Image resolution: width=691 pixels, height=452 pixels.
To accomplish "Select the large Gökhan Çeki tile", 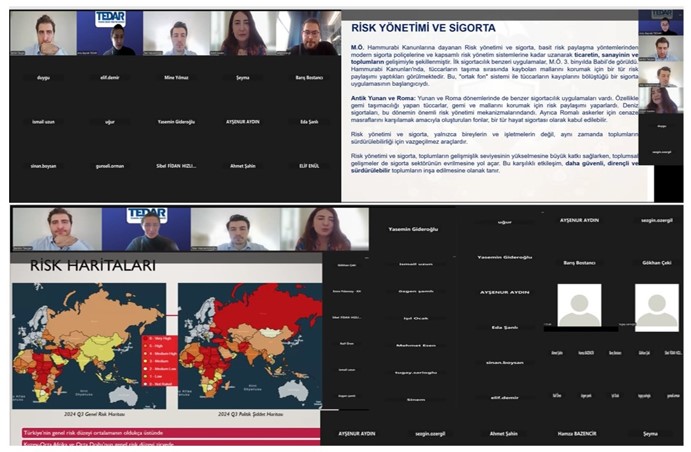I will click(657, 263).
